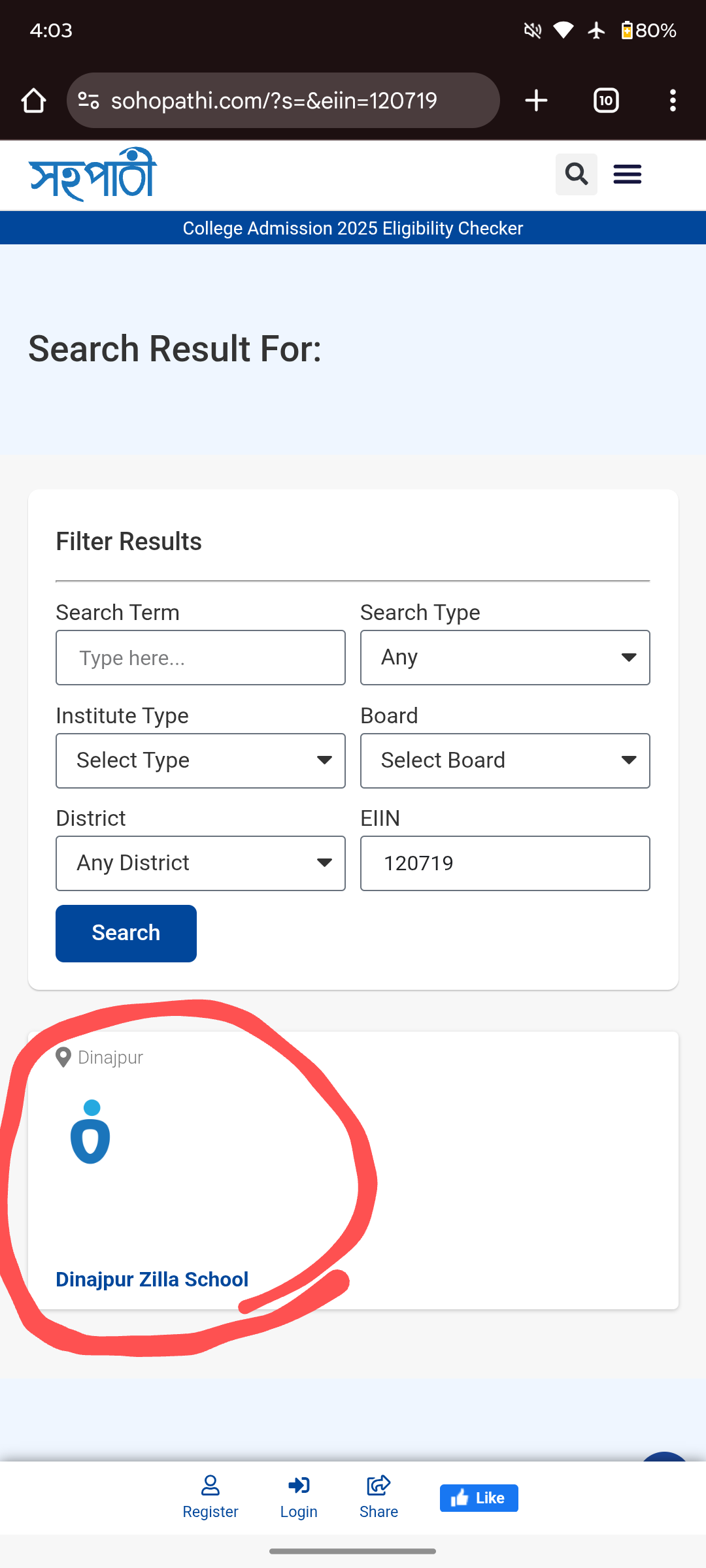Viewport: 706px width, 1568px height.
Task: Click the Facebook Like button
Action: tap(479, 1497)
